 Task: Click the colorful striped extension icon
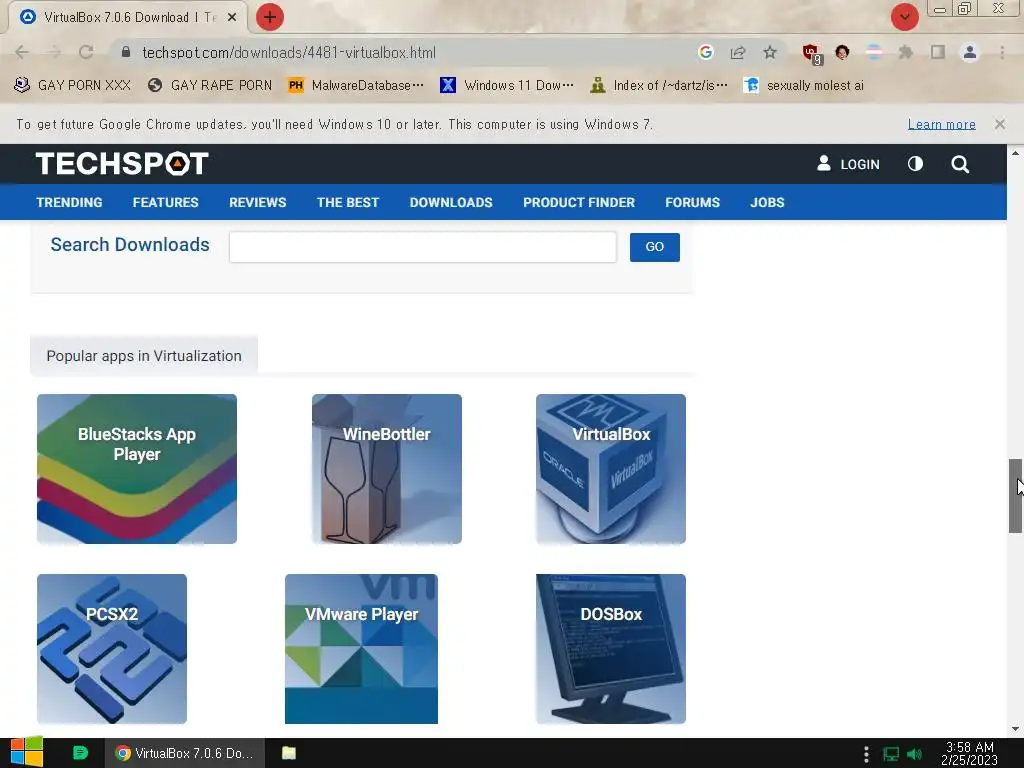874,52
